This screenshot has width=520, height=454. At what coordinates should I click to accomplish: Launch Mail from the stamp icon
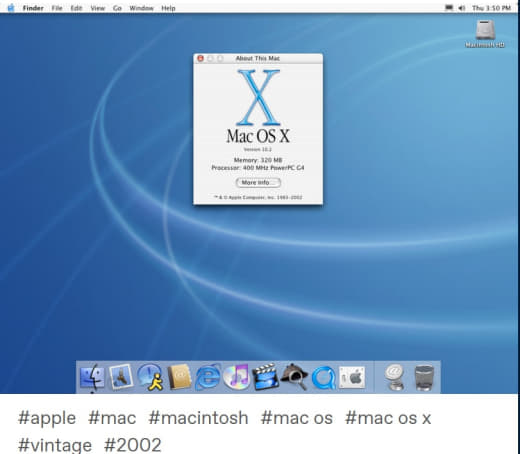click(121, 377)
